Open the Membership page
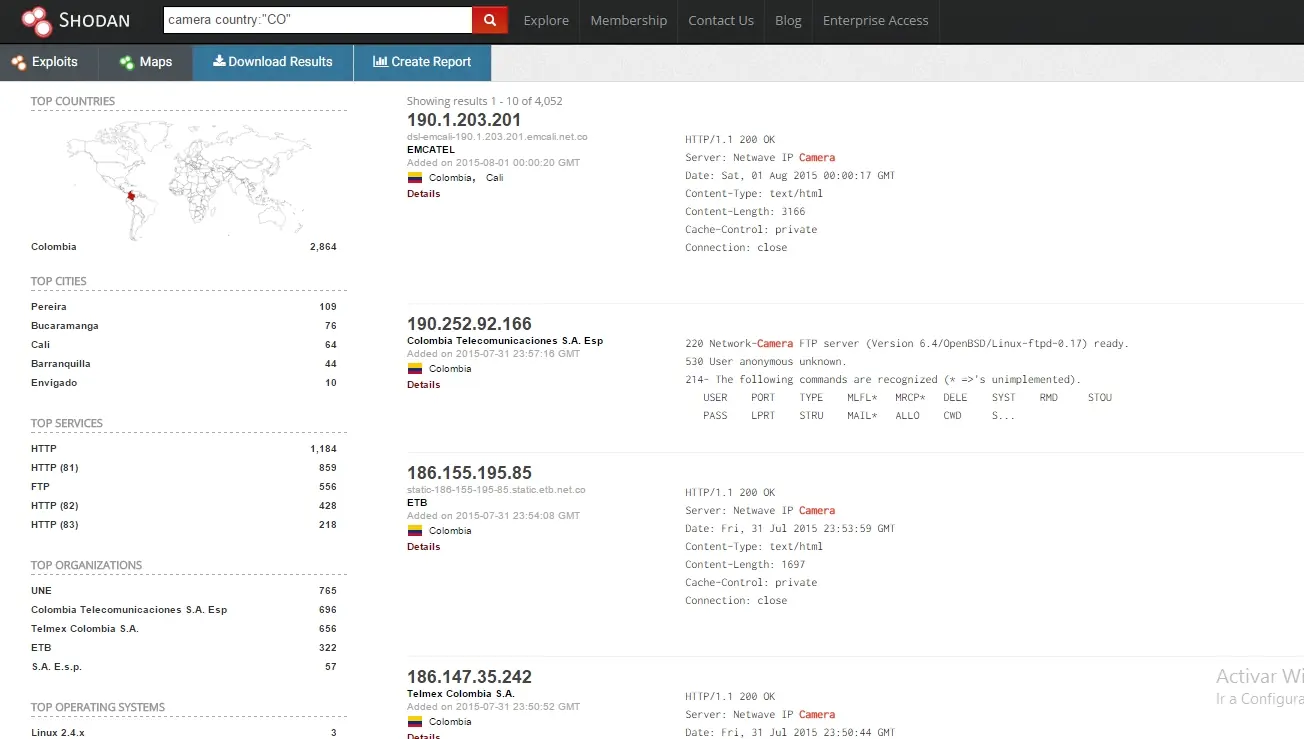Screen dimensions: 1304x739 click(629, 20)
